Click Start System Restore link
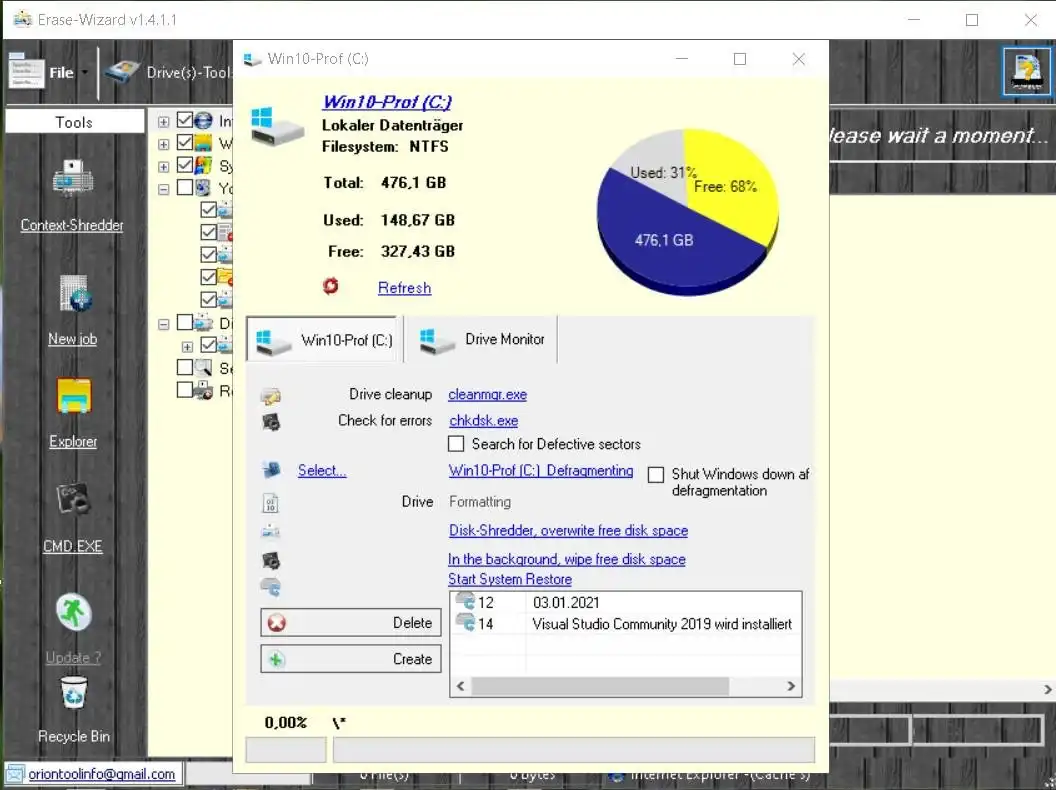This screenshot has width=1056, height=790. [x=510, y=579]
